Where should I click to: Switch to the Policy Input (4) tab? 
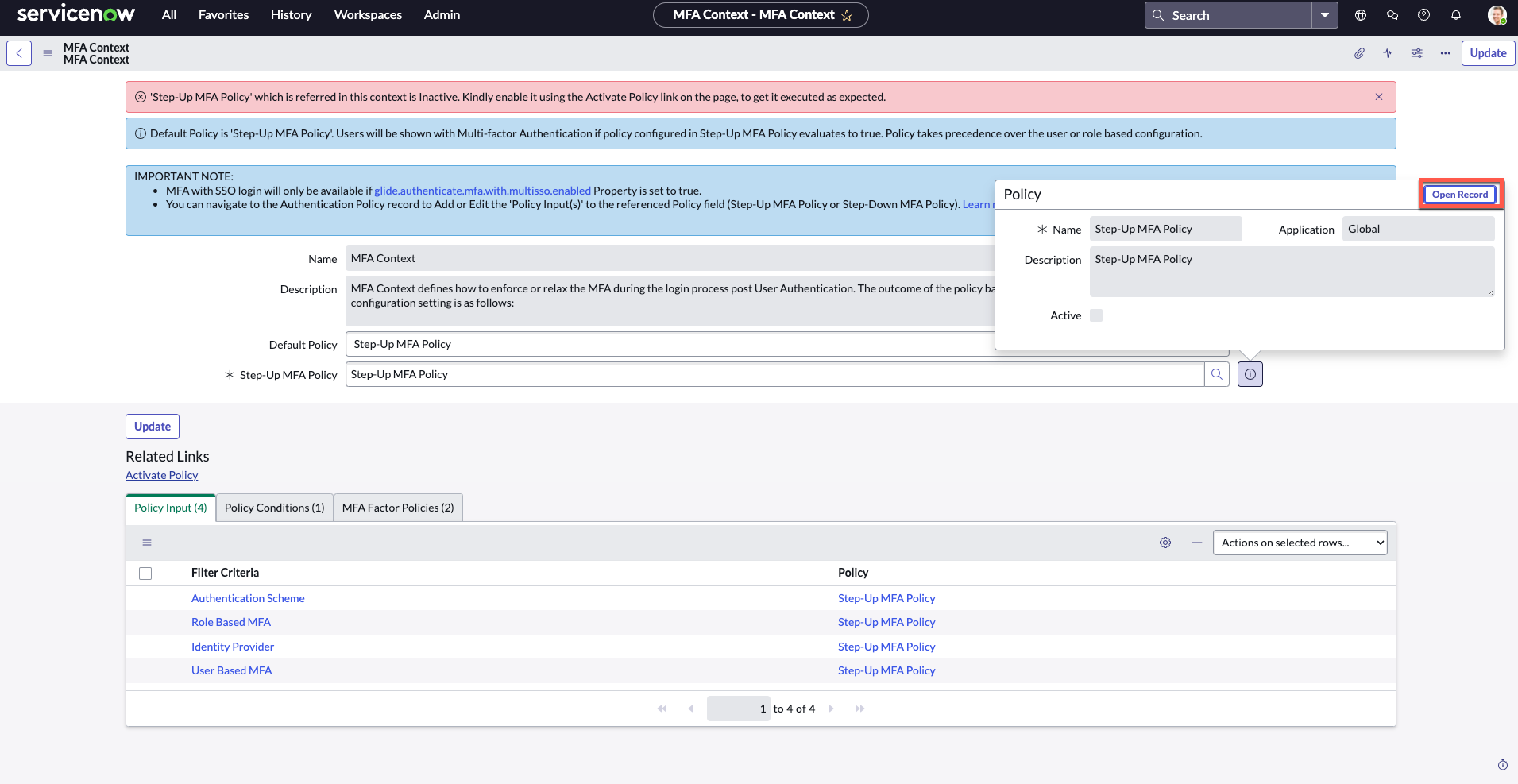click(171, 508)
